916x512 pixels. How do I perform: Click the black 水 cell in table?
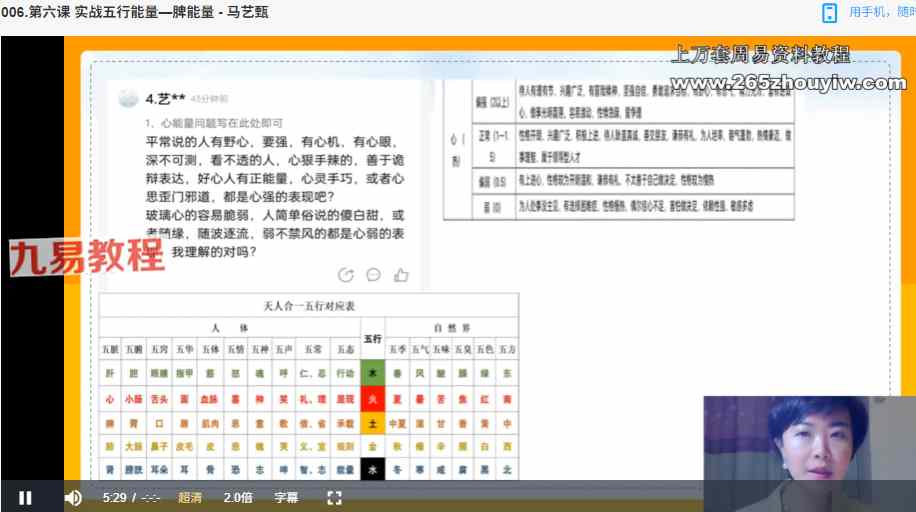point(372,468)
